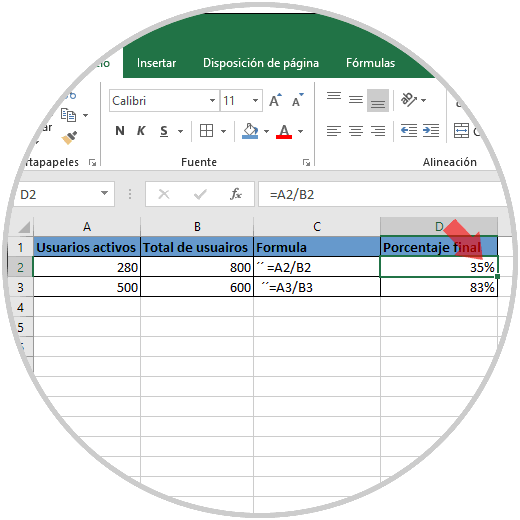Apply fill color bucket
Screen dimensions: 520x520
click(x=250, y=131)
